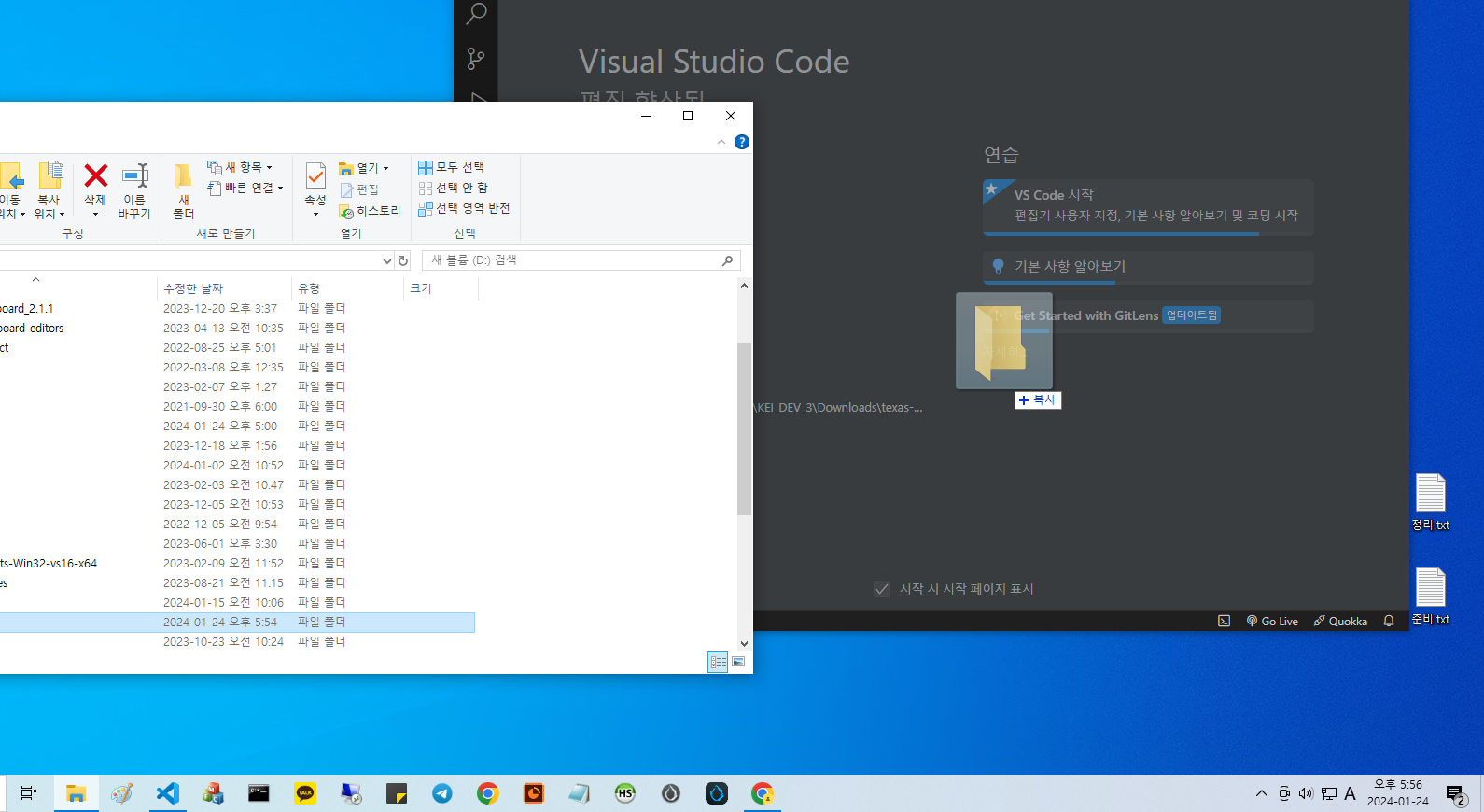Open KakaoTalk from the taskbar
Image resolution: width=1484 pixels, height=812 pixels.
pos(305,793)
